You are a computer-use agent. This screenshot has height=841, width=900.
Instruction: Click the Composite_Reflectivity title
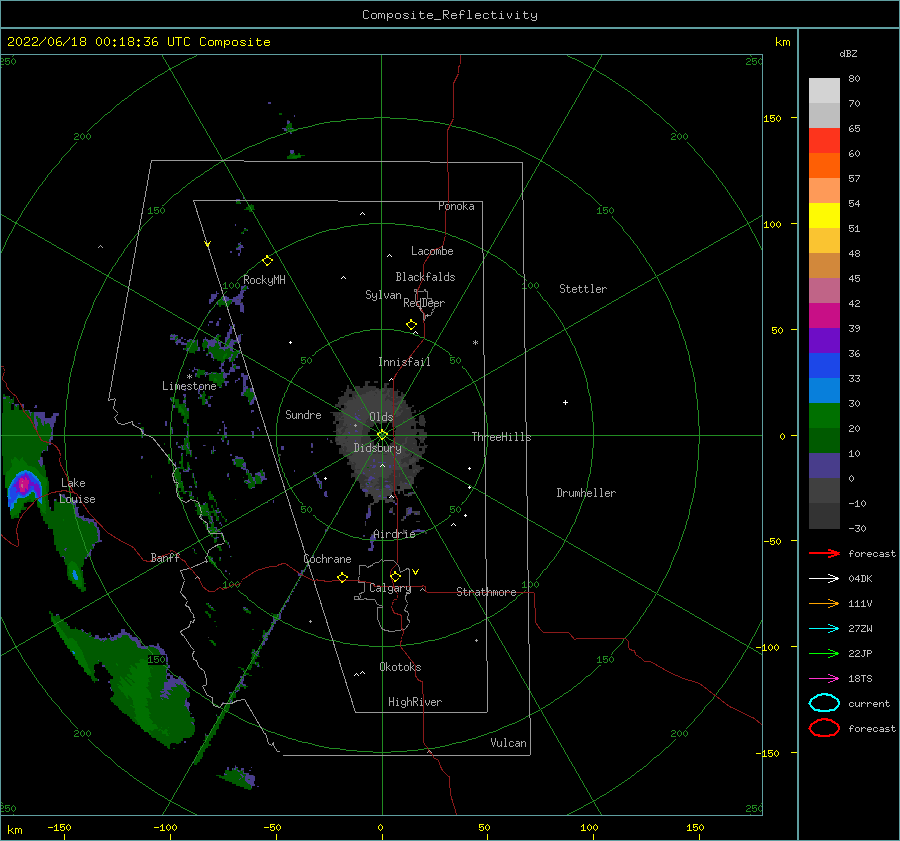(x=450, y=15)
